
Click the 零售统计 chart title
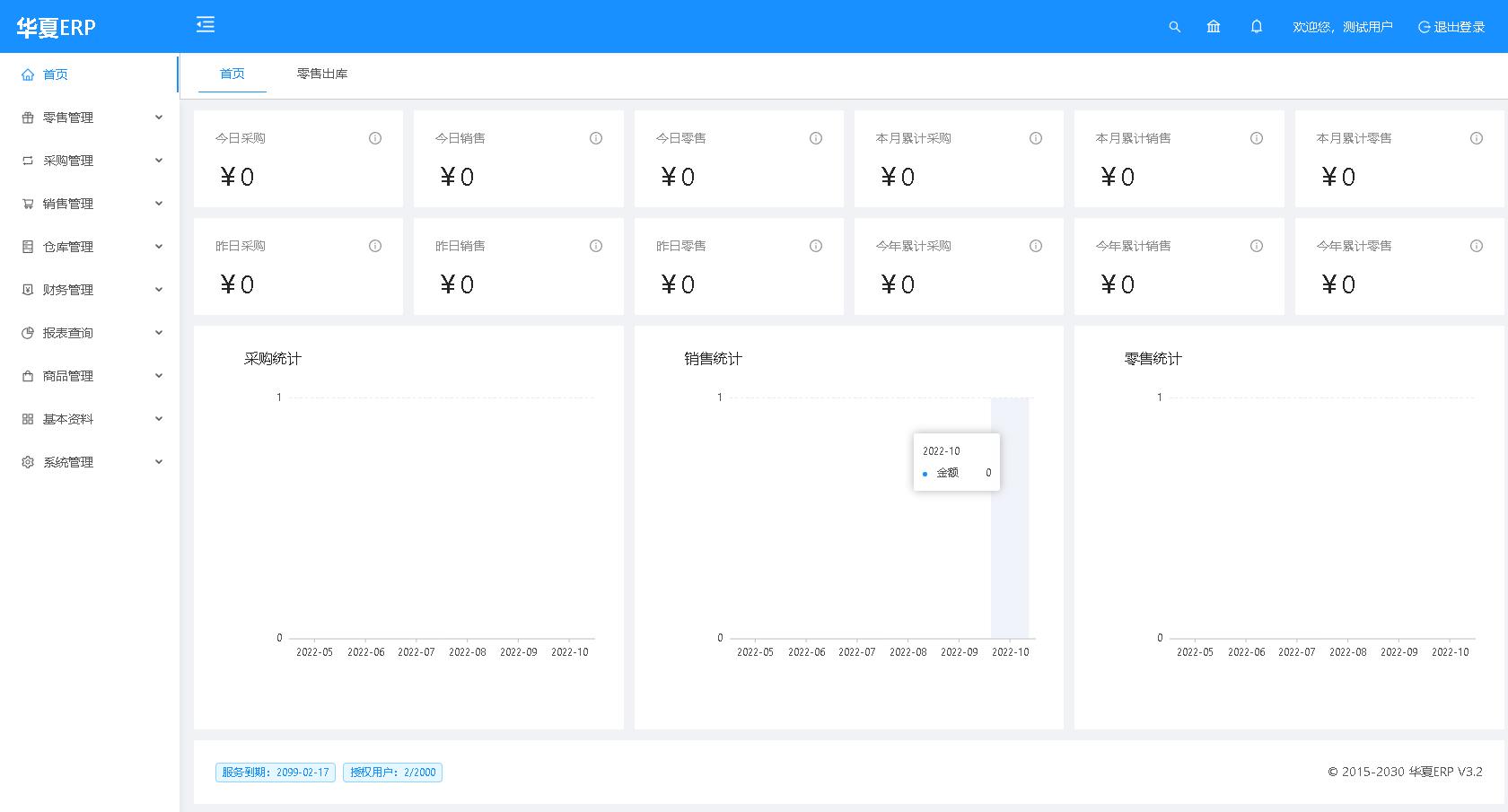pos(1153,359)
